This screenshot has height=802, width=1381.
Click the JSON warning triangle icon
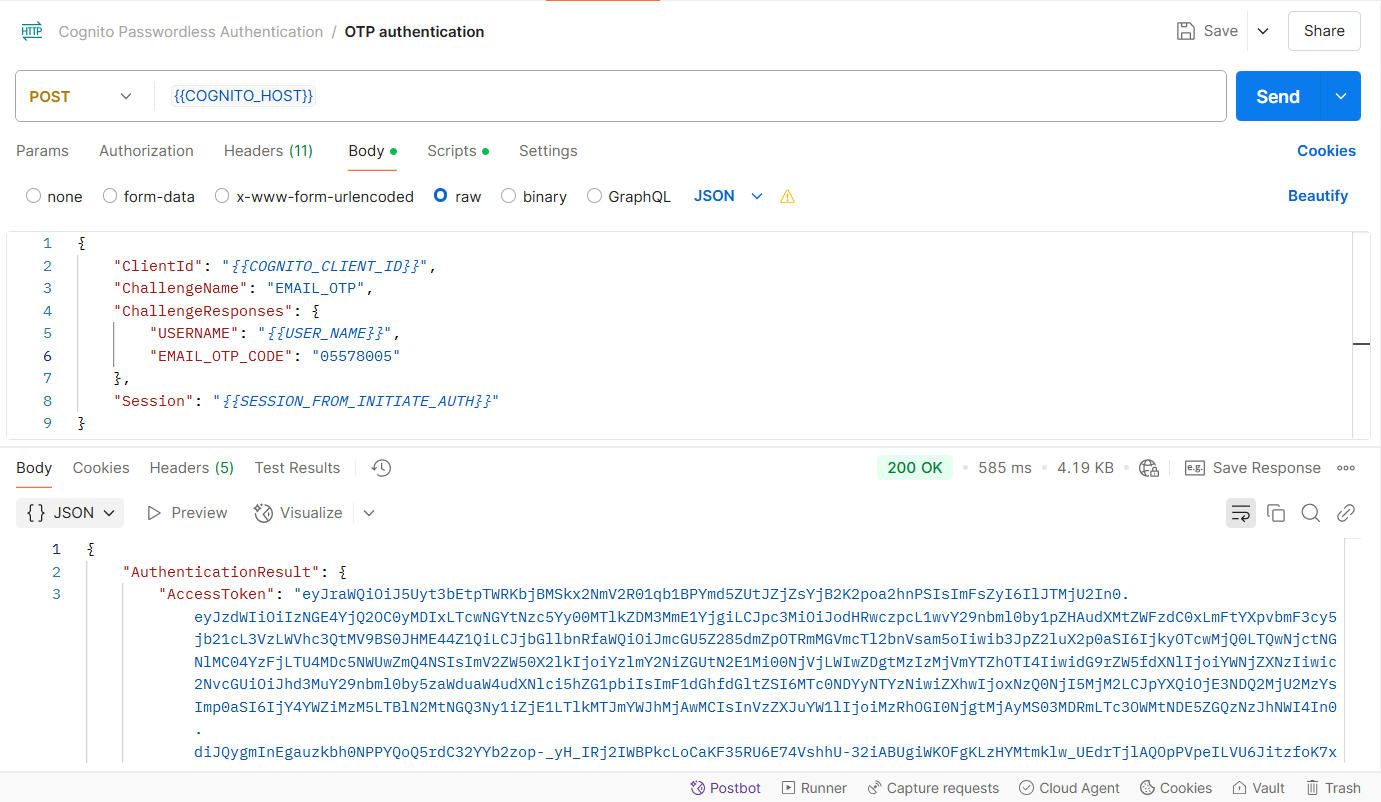coord(787,197)
